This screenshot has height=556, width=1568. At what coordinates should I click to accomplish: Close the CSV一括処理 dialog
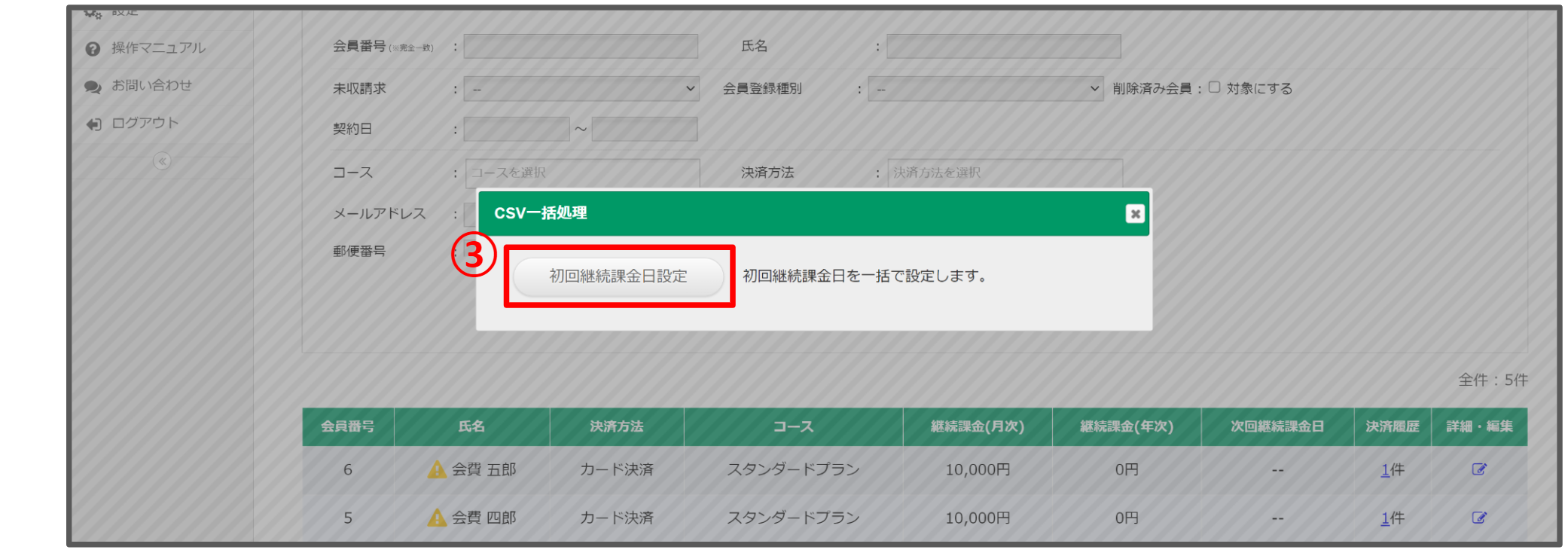tap(1134, 214)
